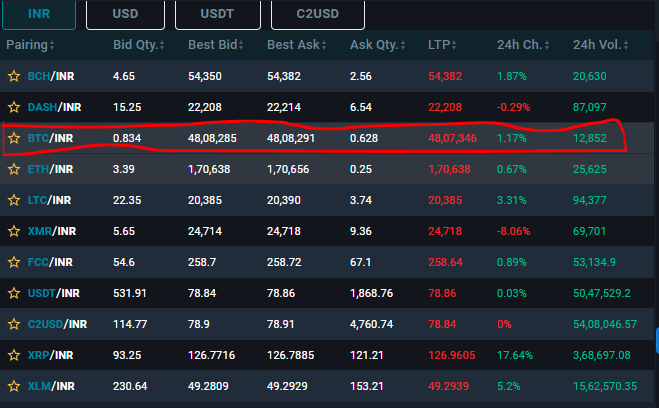This screenshot has width=659, height=408.
Task: Sort by the 24h Vol. column
Action: point(601,45)
